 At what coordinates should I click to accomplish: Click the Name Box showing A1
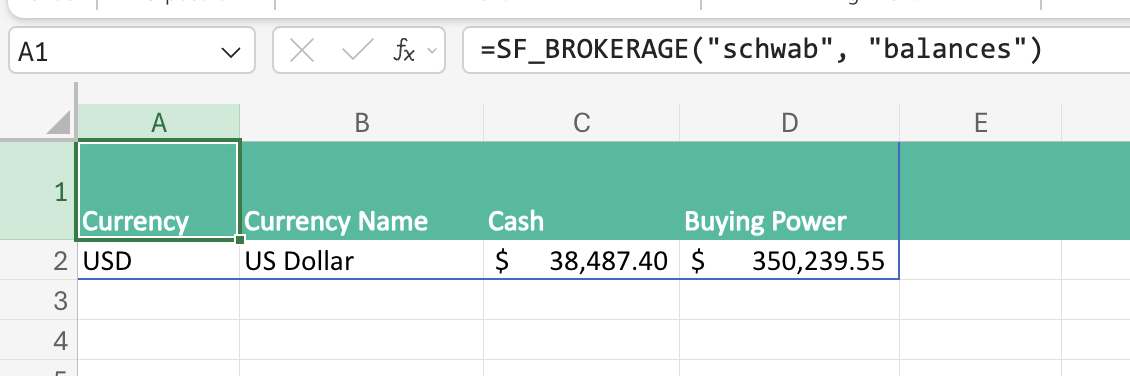click(131, 50)
